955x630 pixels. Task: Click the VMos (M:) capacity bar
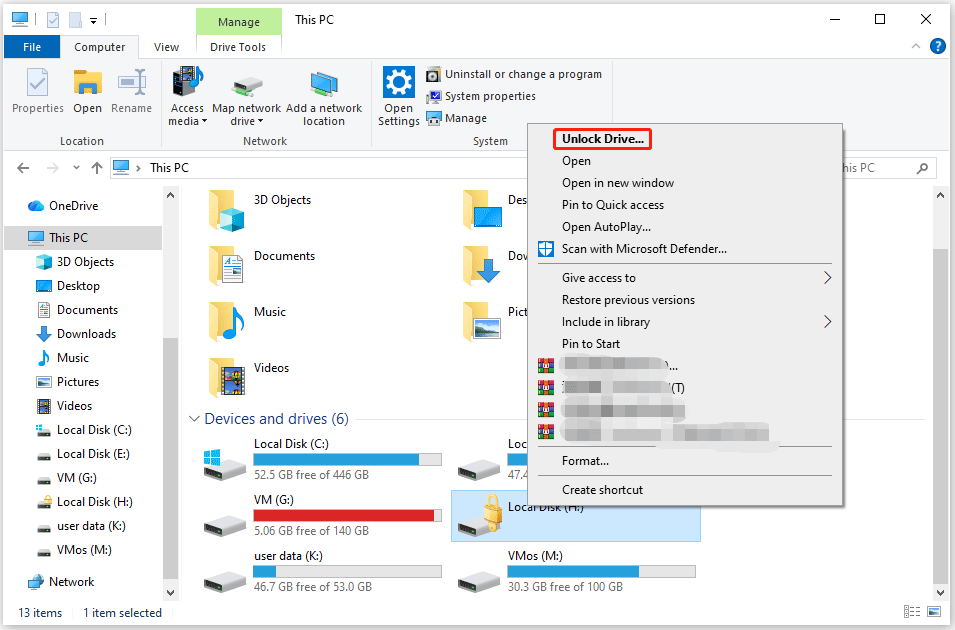click(x=601, y=572)
